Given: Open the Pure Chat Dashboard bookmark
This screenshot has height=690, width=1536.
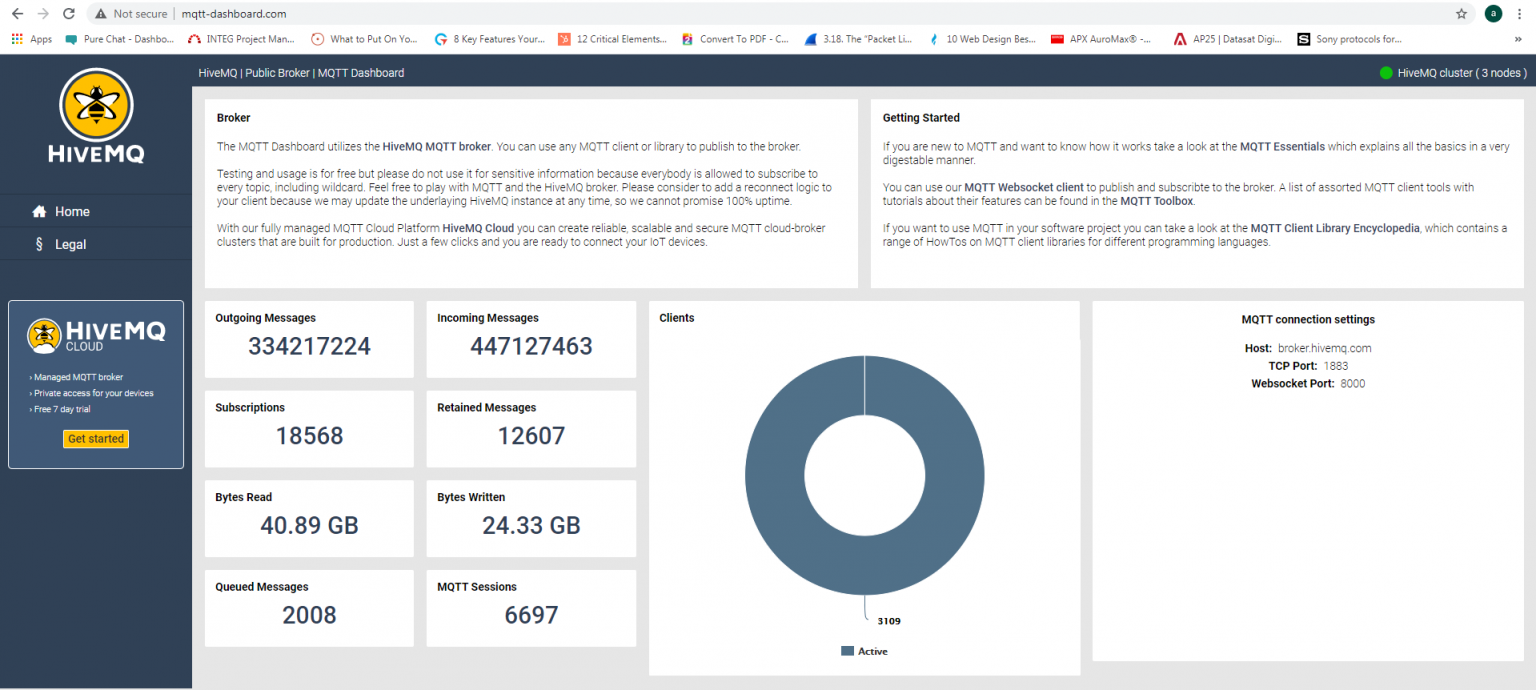Looking at the screenshot, I should click(119, 39).
